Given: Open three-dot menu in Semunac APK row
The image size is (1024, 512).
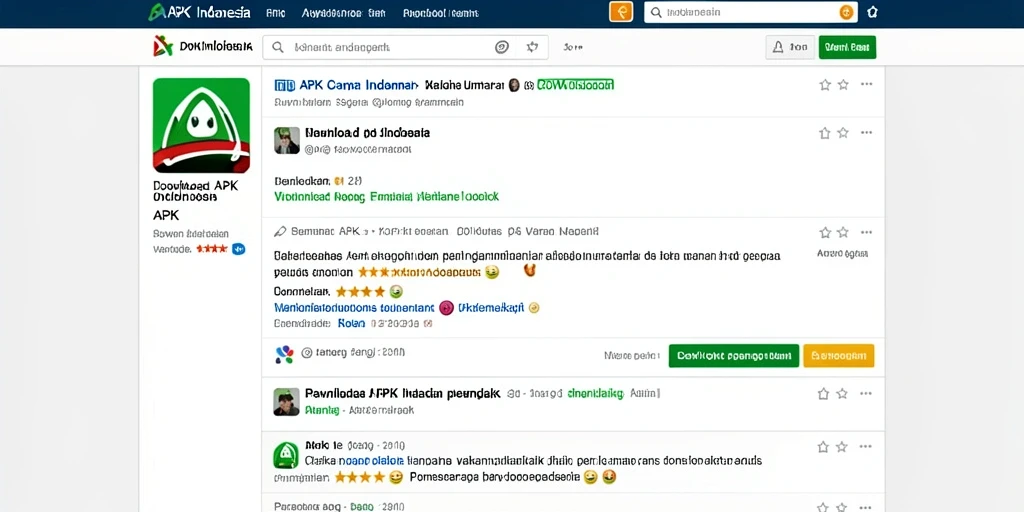Looking at the screenshot, I should pyautogui.click(x=867, y=232).
